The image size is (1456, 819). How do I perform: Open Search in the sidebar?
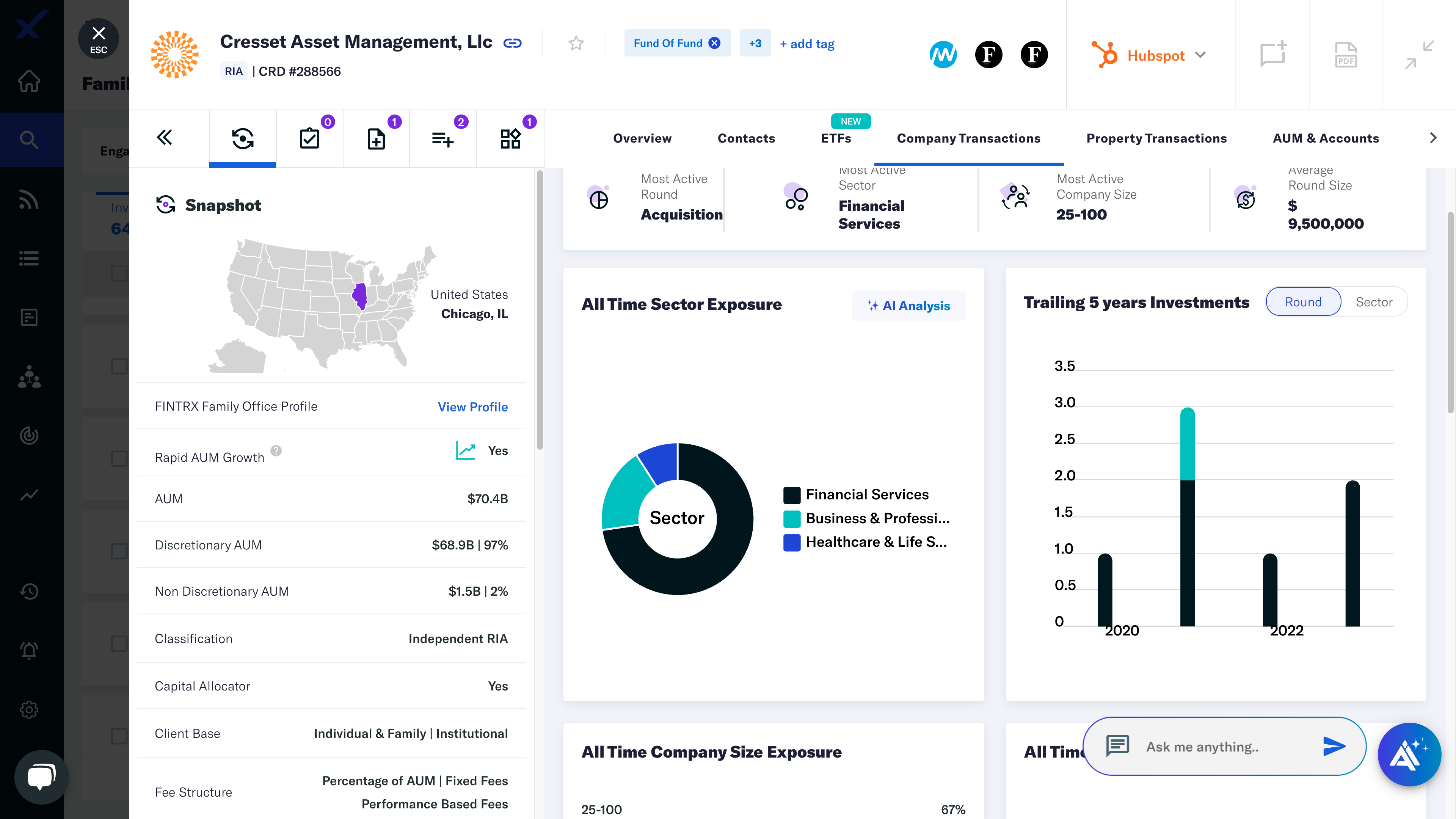click(x=29, y=140)
